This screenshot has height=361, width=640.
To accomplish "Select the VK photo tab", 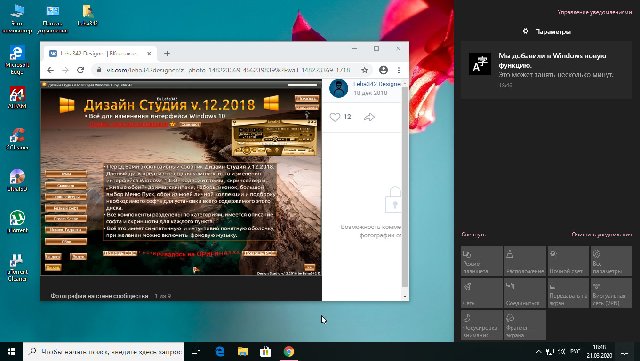I will click(x=100, y=53).
